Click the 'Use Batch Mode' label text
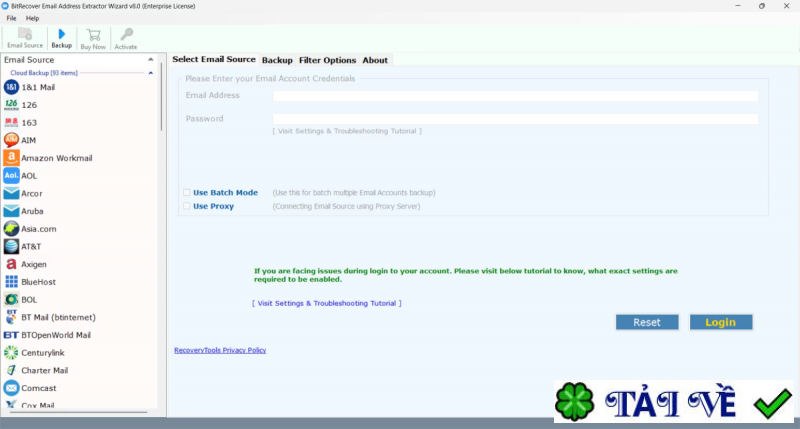The image size is (800, 429). pyautogui.click(x=226, y=192)
